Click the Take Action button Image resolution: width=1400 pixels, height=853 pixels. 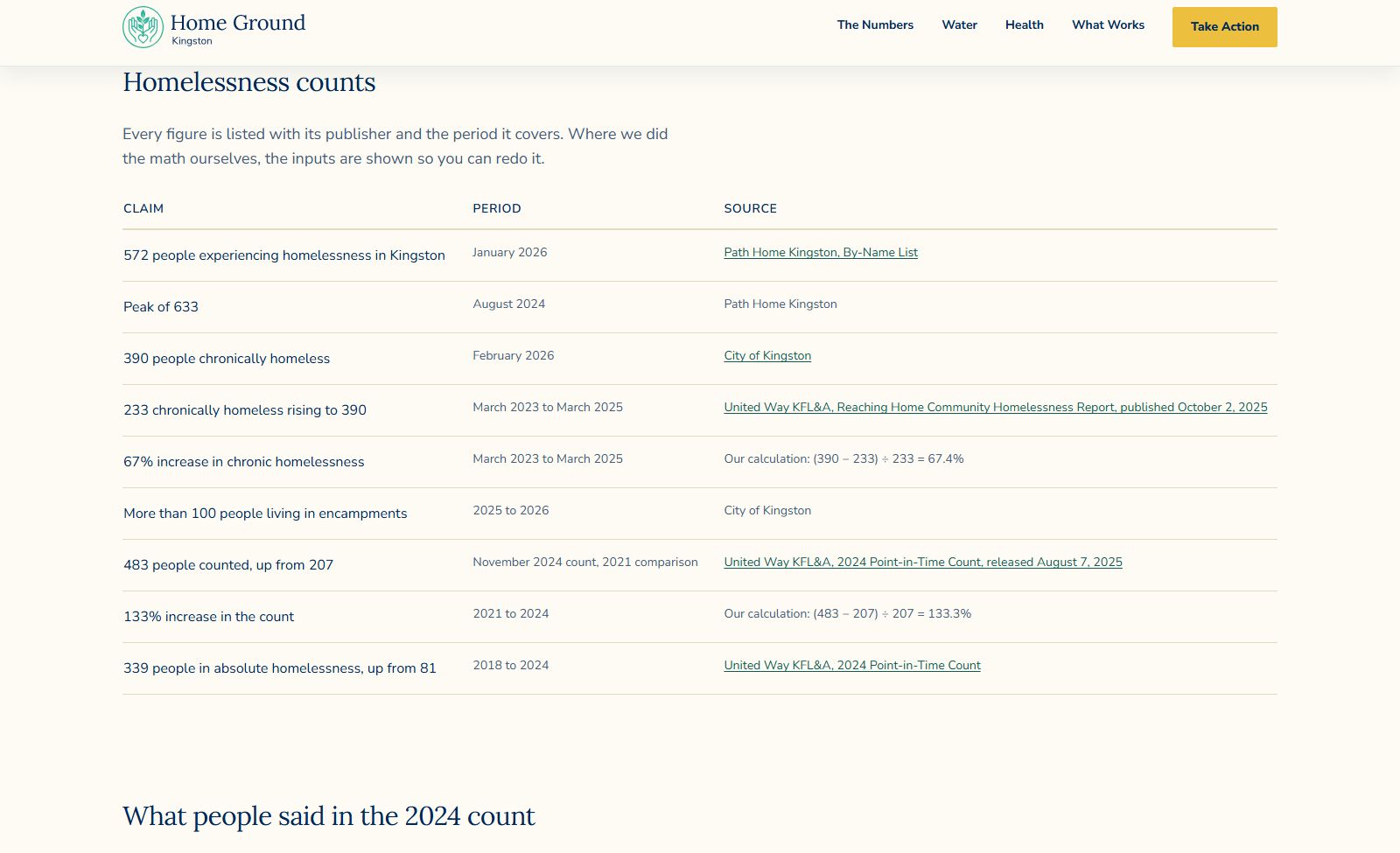point(1224,27)
